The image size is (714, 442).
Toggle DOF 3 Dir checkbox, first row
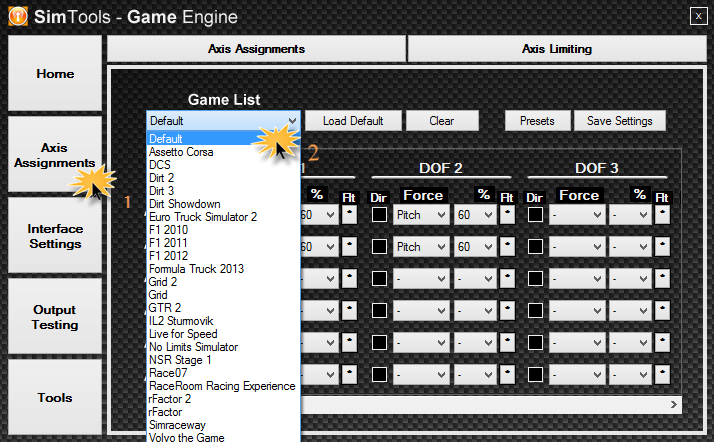(536, 214)
